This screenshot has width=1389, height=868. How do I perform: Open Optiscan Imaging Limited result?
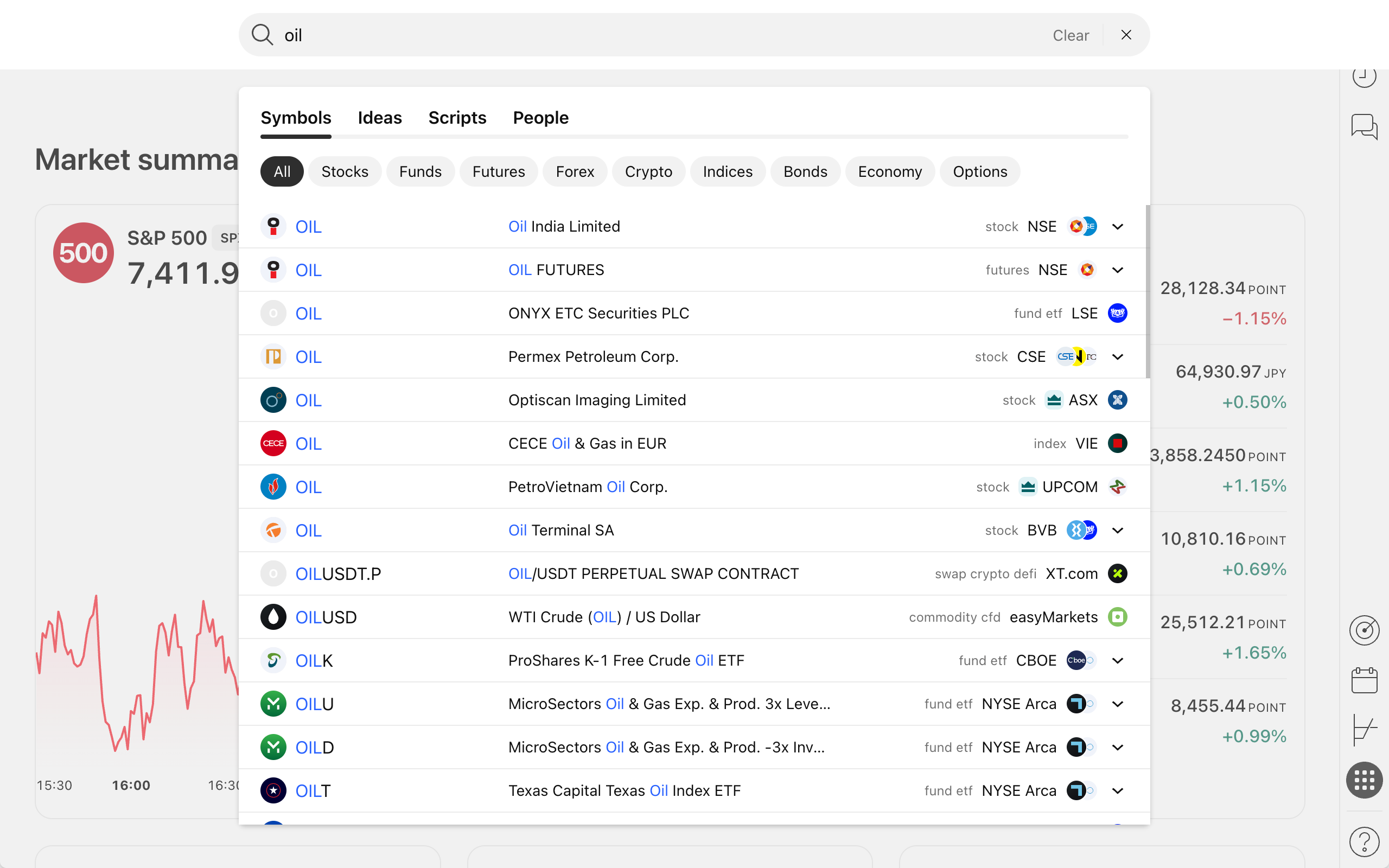tap(694, 400)
